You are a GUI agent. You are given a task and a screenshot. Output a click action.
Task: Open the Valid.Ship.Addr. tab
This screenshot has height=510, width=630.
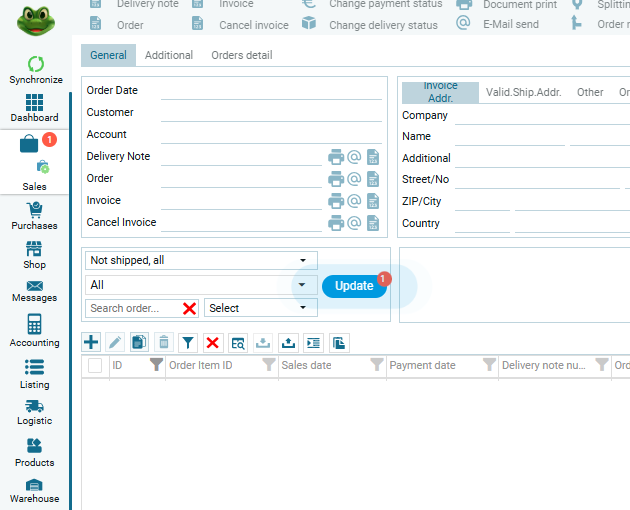tap(523, 92)
